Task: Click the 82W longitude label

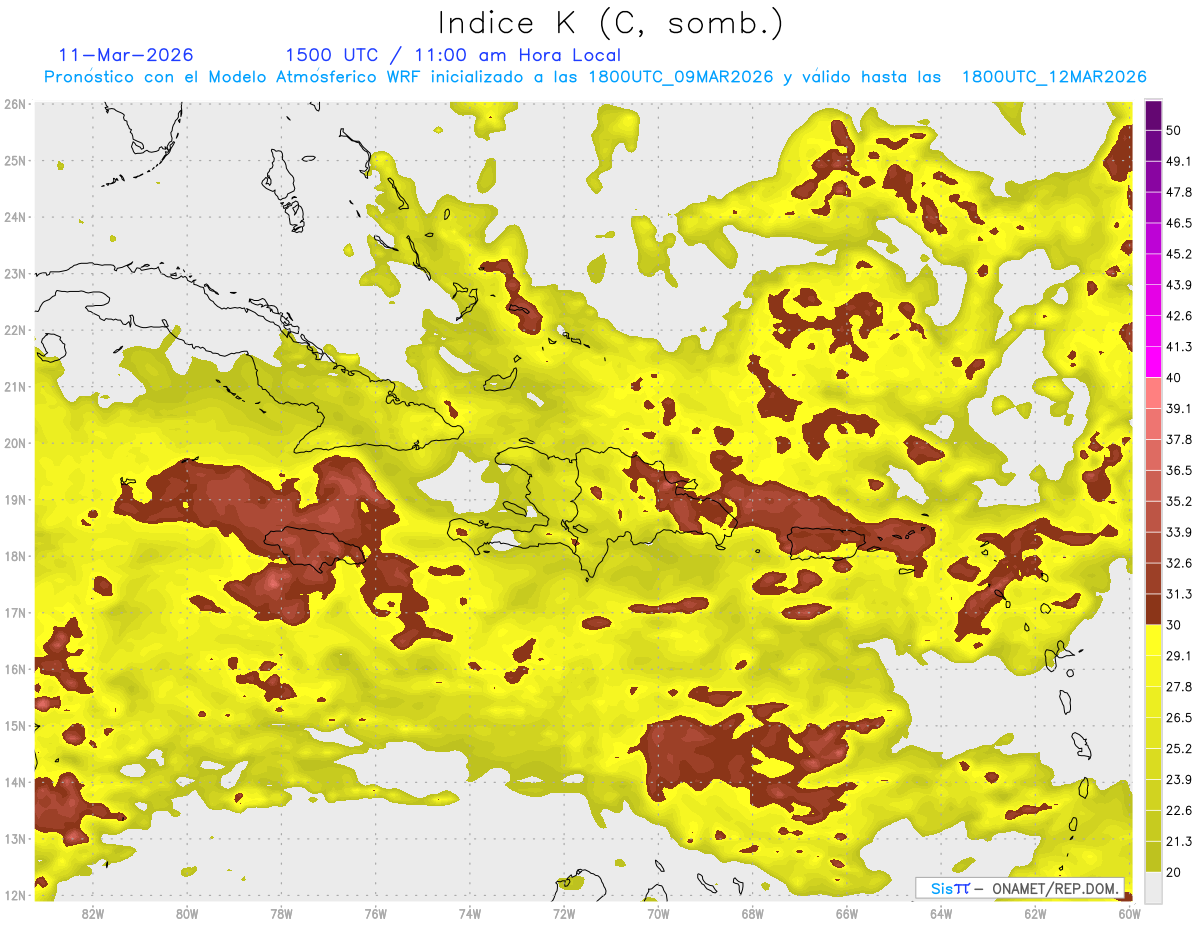Action: coord(92,913)
